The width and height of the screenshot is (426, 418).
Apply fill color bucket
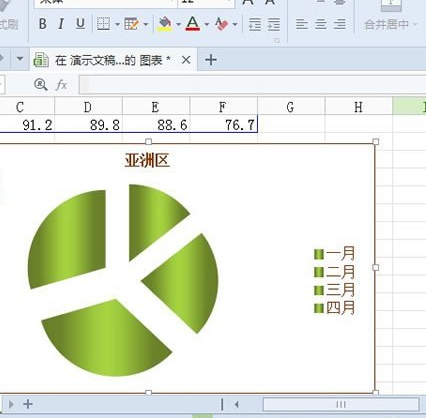tap(165, 24)
